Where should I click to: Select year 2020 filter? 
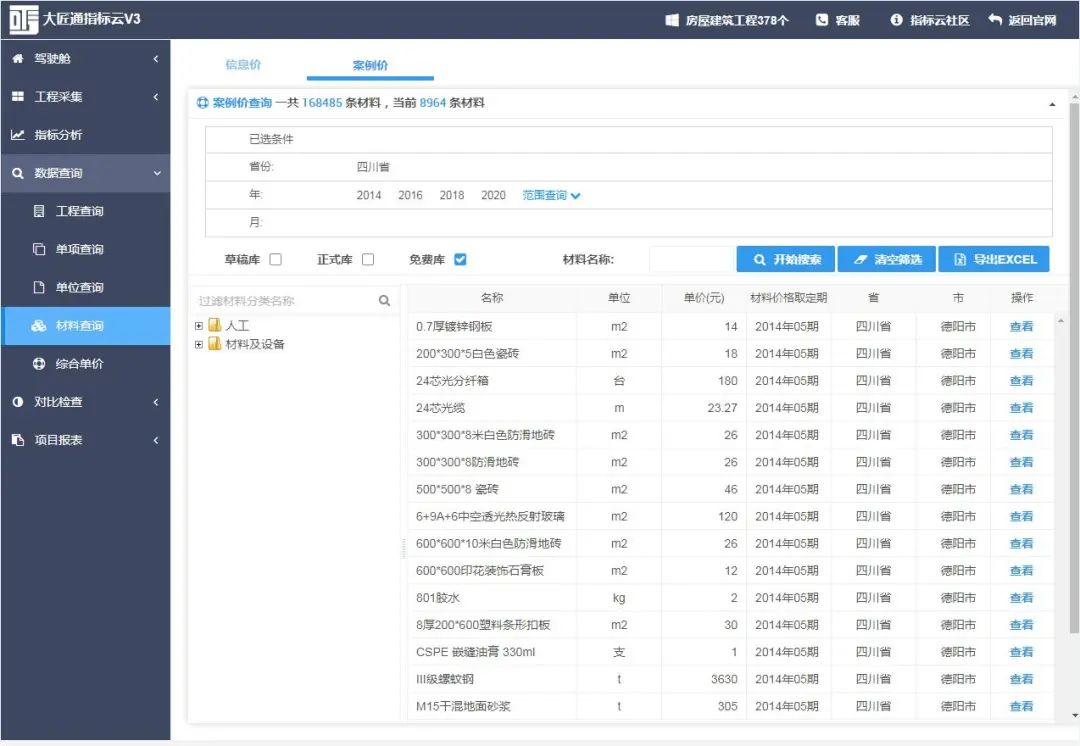[x=493, y=195]
